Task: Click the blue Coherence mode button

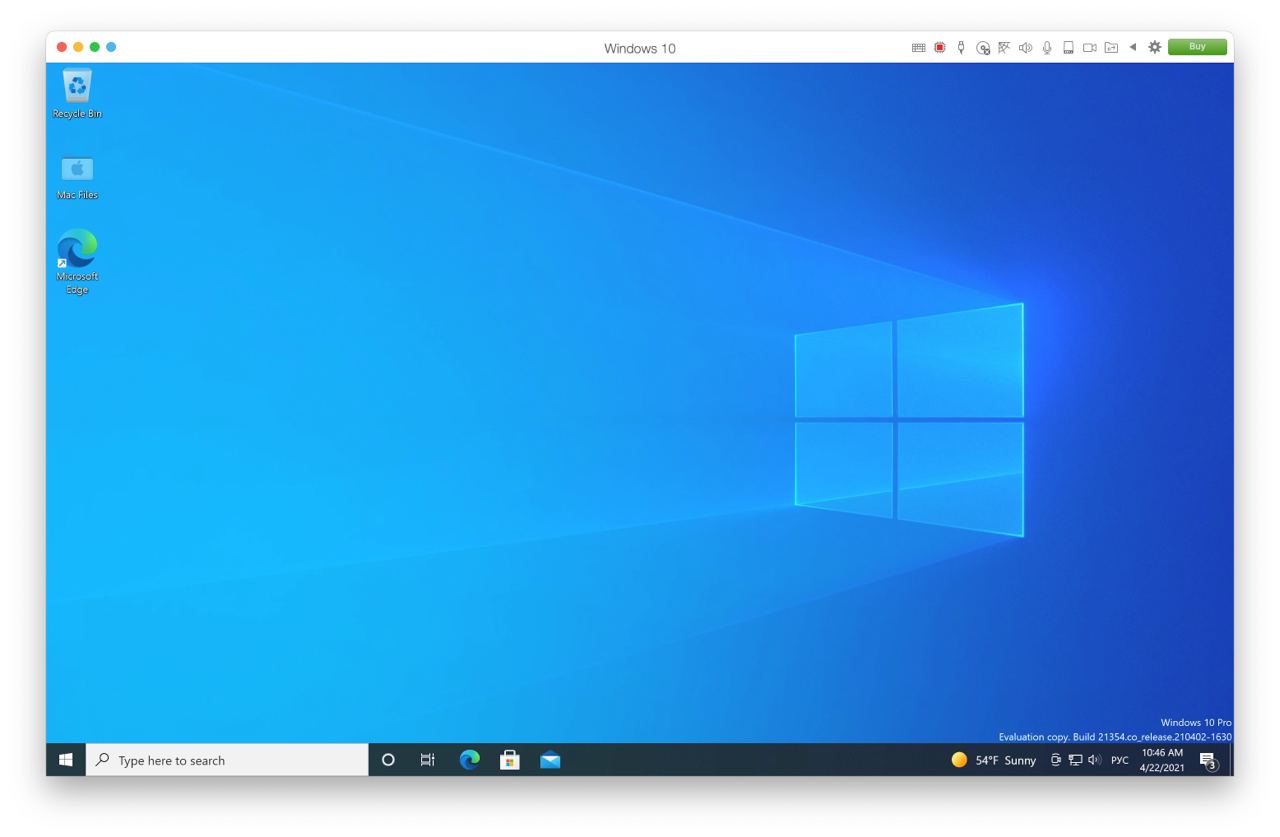Action: 111,47
